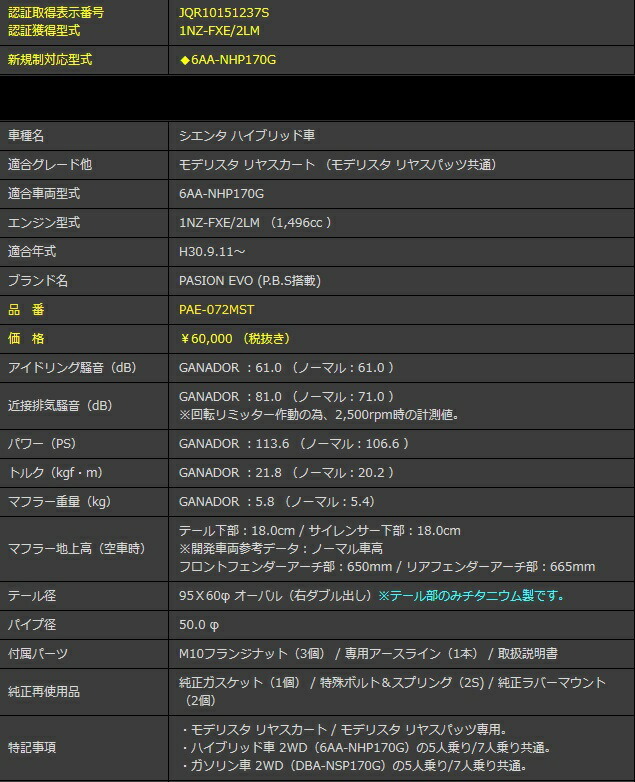Click the 開発車両参考データ note line
Screen dimensions: 635x782
click(281, 549)
